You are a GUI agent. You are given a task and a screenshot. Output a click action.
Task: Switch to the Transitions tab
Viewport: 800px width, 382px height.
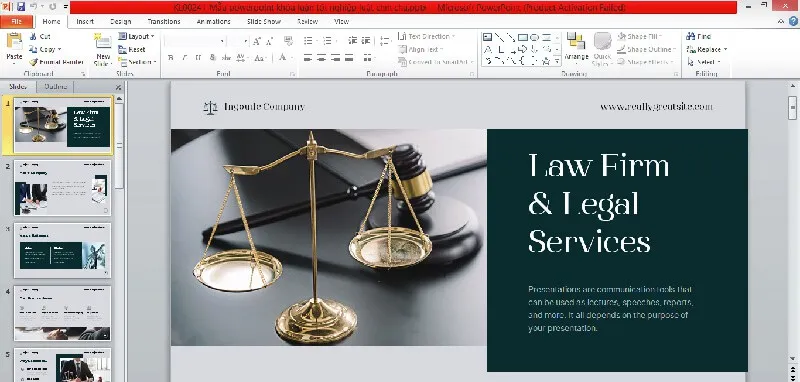click(x=164, y=21)
